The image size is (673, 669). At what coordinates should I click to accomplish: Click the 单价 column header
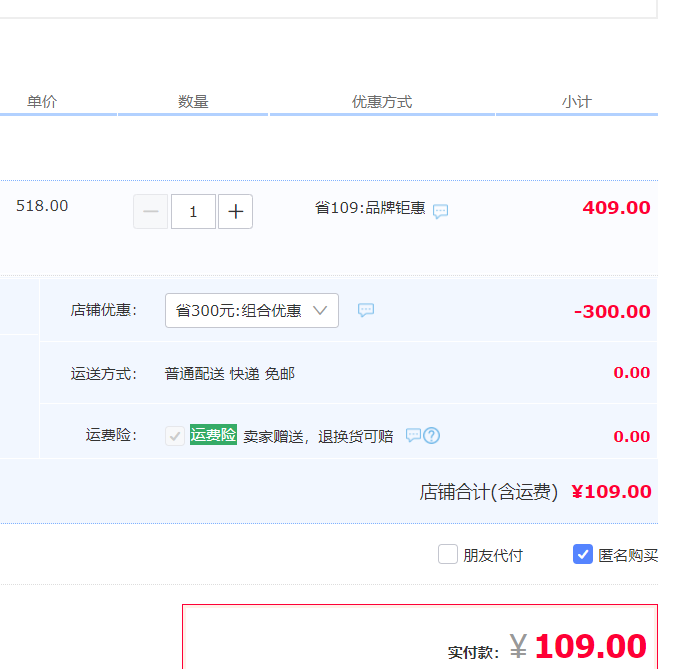click(42, 102)
